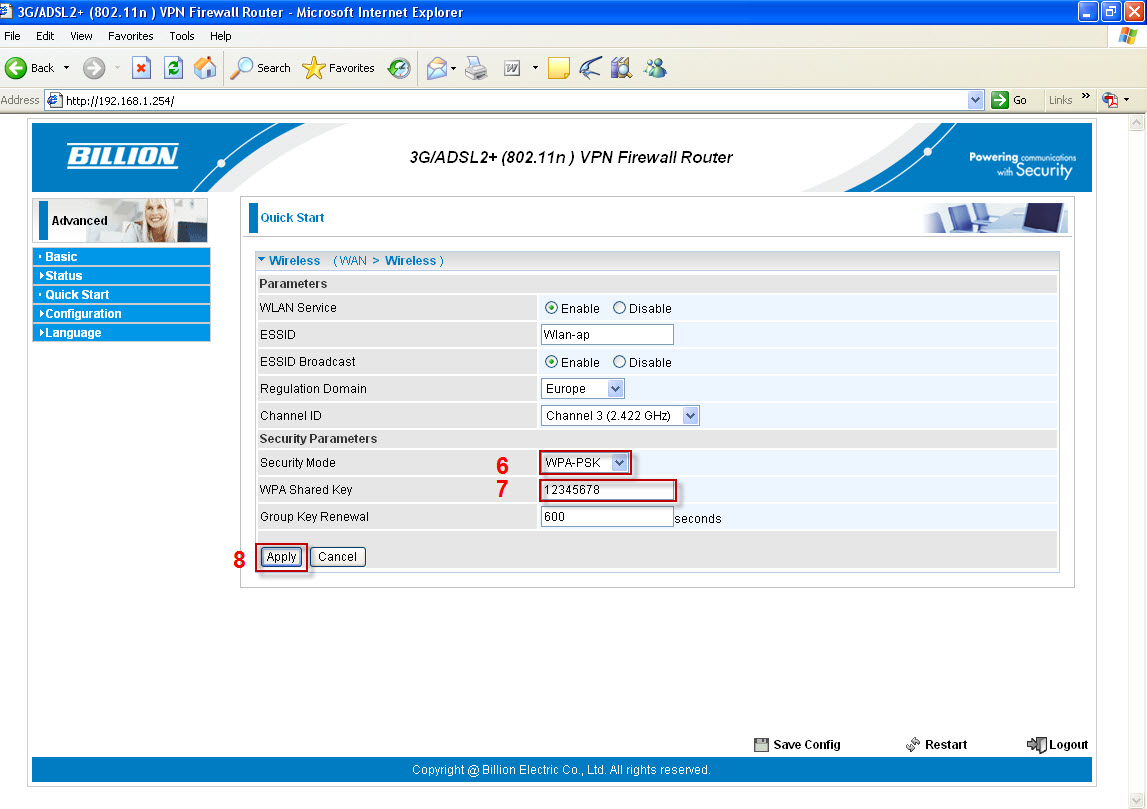Expand address bar URL dropdown
1147x809 pixels.
(x=974, y=100)
